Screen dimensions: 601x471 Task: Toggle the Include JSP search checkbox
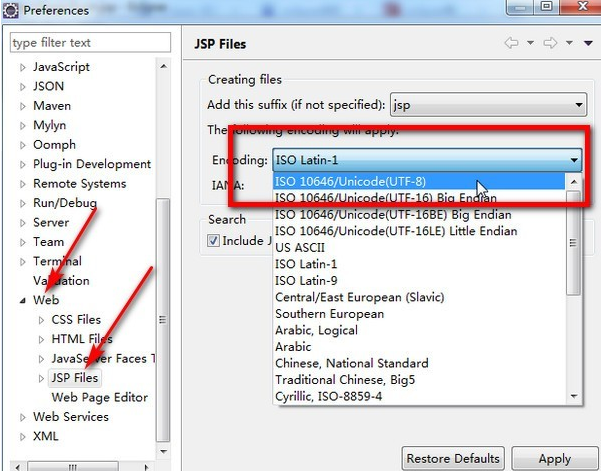tap(213, 241)
